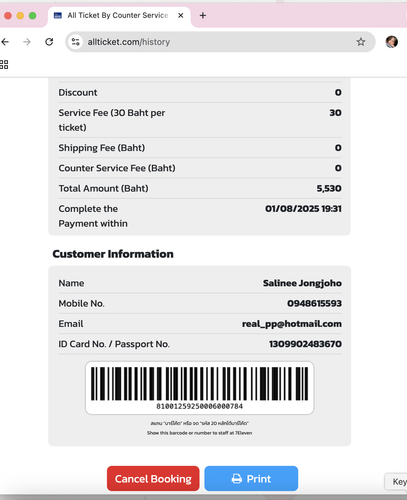Bookmark this page with the star icon
407x500 pixels.
361,42
